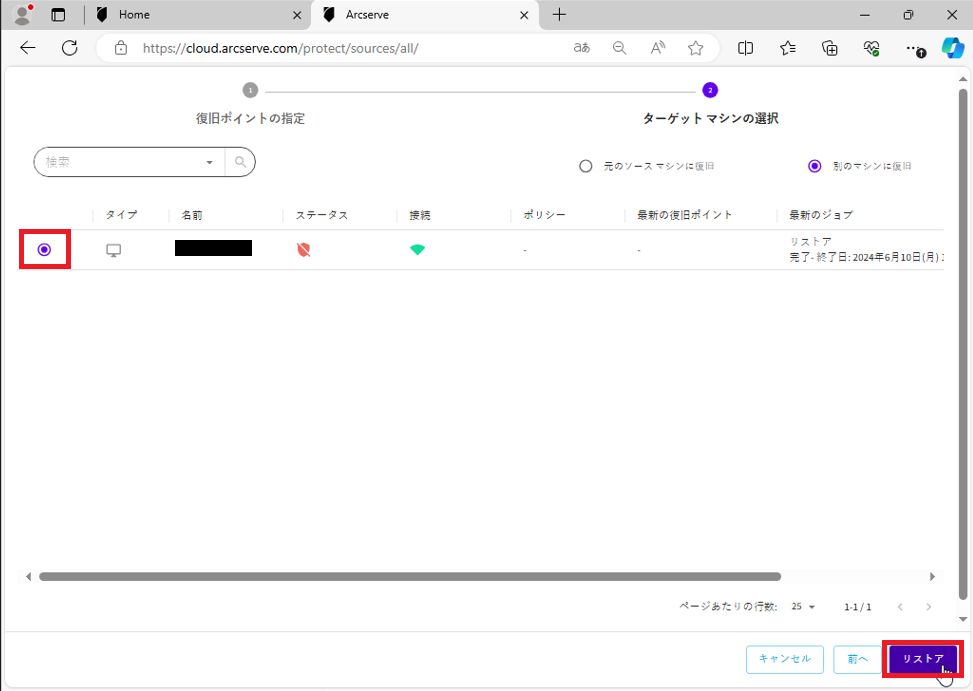
Task: Close the Home tab
Action: point(297,15)
